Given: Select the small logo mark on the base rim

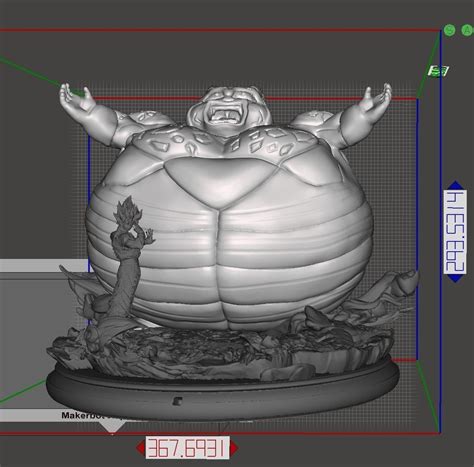Looking at the screenshot, I should click(x=177, y=401).
